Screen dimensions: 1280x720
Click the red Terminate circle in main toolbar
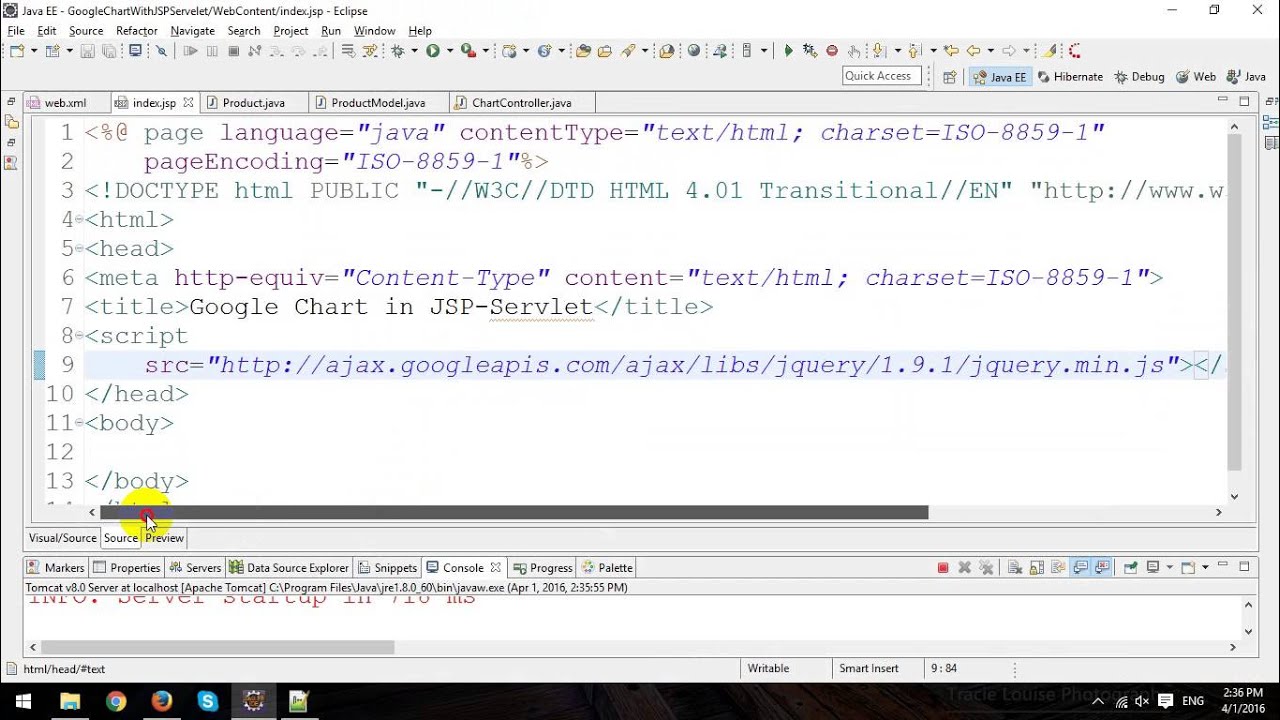pyautogui.click(x=832, y=51)
